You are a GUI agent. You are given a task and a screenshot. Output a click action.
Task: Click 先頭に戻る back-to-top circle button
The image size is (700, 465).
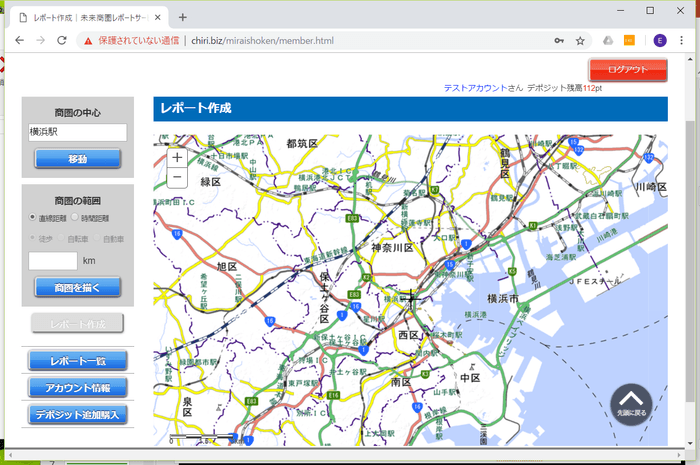click(631, 404)
